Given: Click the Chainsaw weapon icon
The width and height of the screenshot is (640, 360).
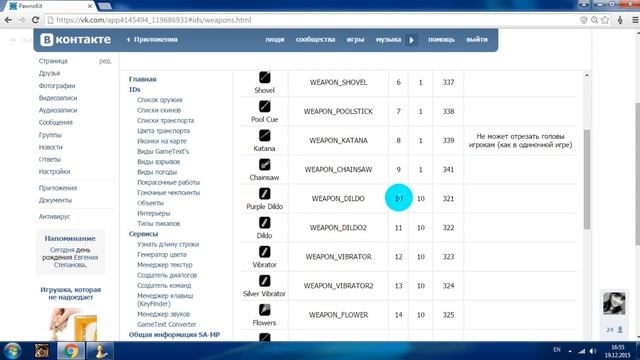Looking at the screenshot, I should (x=264, y=164).
